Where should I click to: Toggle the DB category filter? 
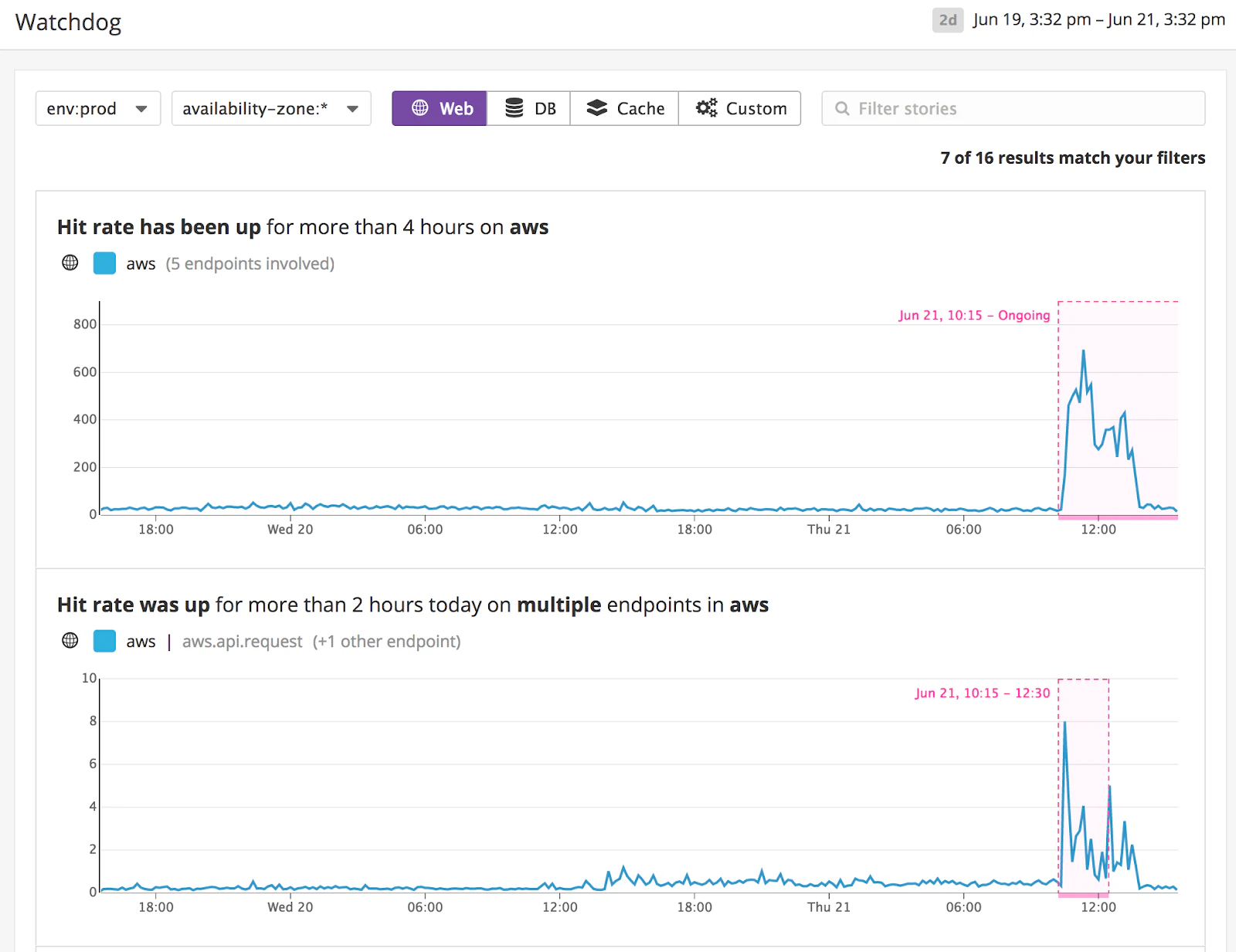pyautogui.click(x=529, y=108)
